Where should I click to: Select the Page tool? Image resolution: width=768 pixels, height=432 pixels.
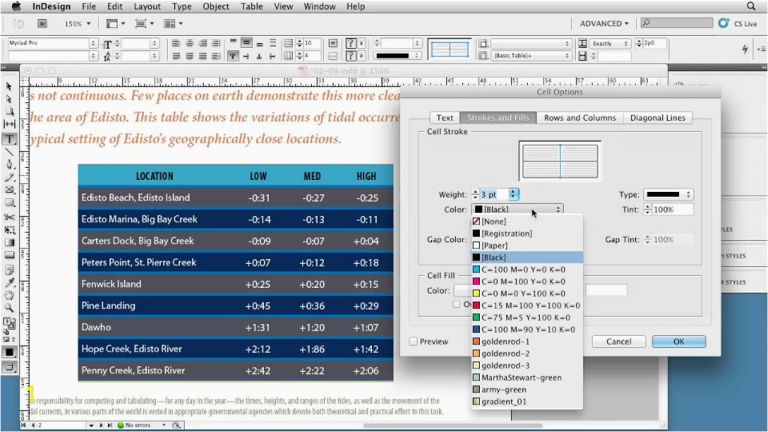point(9,112)
